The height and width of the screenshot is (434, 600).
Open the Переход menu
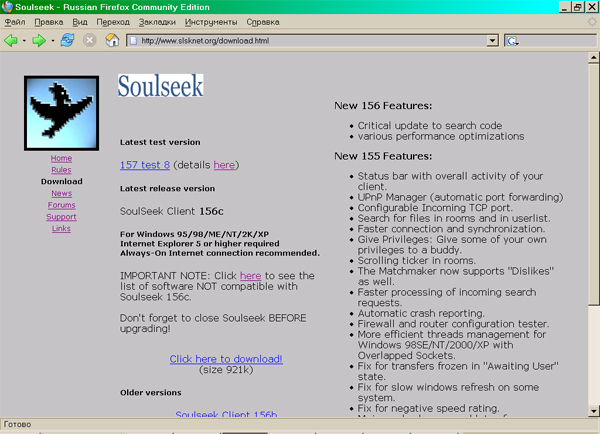[x=113, y=22]
